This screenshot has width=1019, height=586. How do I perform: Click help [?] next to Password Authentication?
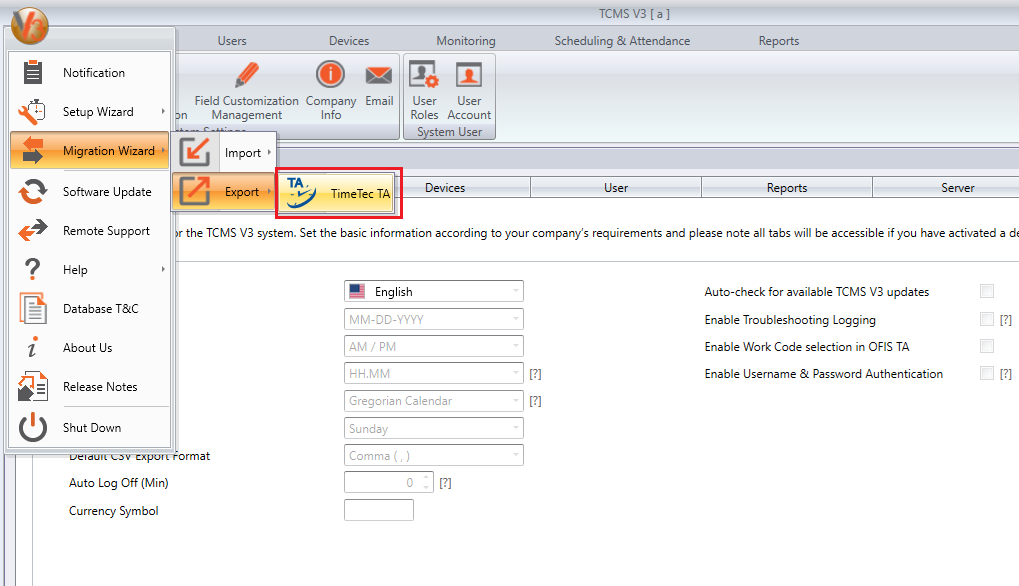click(x=1005, y=373)
